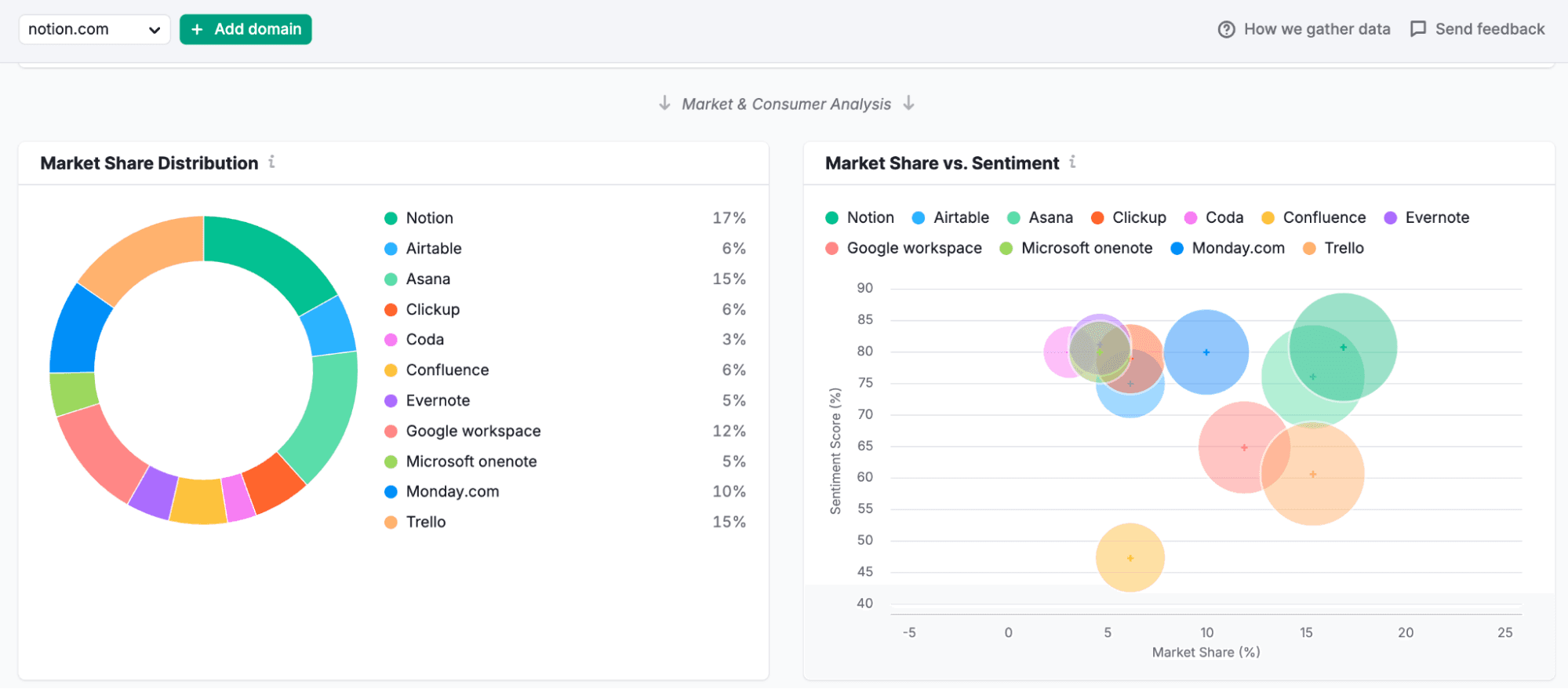This screenshot has height=689, width=1568.
Task: Click the yellow Confluence bubble in the scatter chart
Action: 1130,558
